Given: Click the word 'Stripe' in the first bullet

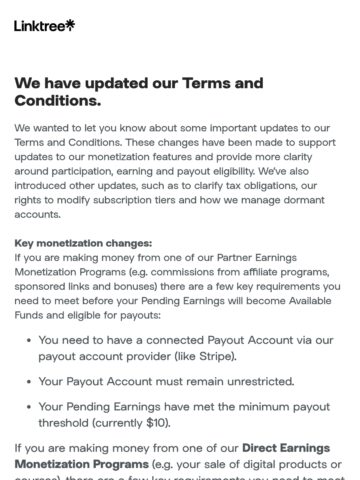Looking at the screenshot, I should (x=215, y=356).
